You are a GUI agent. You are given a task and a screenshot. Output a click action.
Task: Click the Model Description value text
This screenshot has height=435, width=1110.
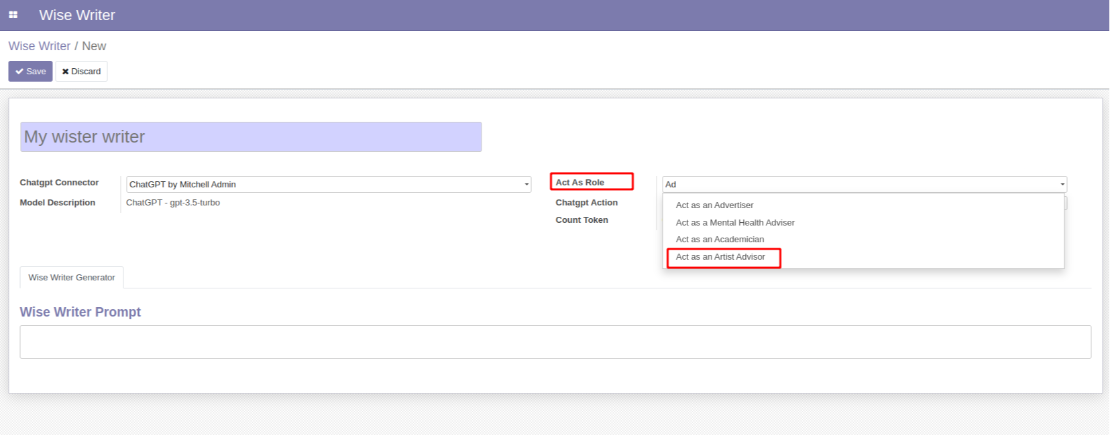pyautogui.click(x=173, y=203)
